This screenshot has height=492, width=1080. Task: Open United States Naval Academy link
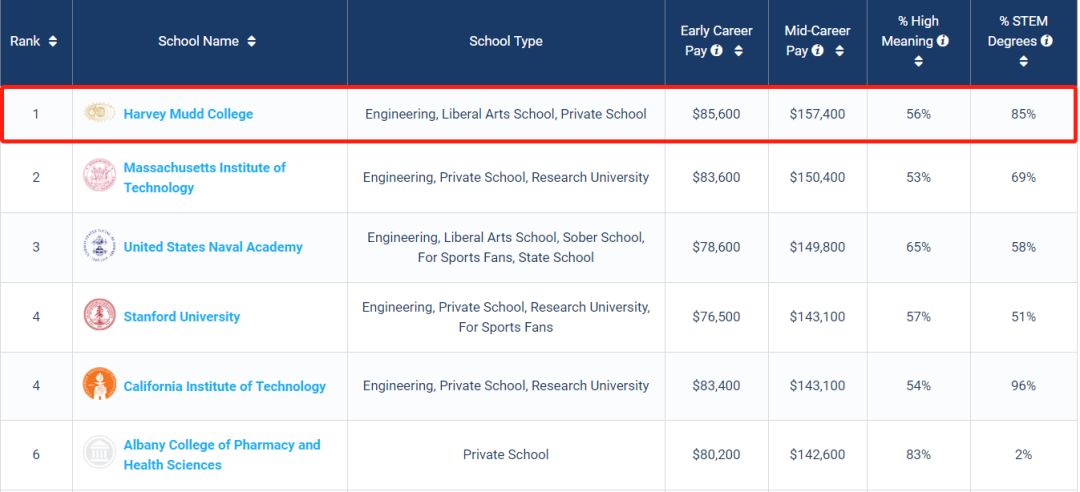tap(213, 247)
